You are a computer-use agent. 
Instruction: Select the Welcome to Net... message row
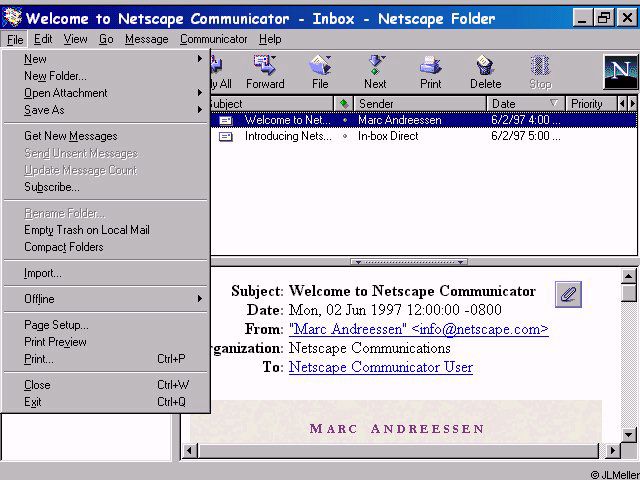(x=424, y=120)
